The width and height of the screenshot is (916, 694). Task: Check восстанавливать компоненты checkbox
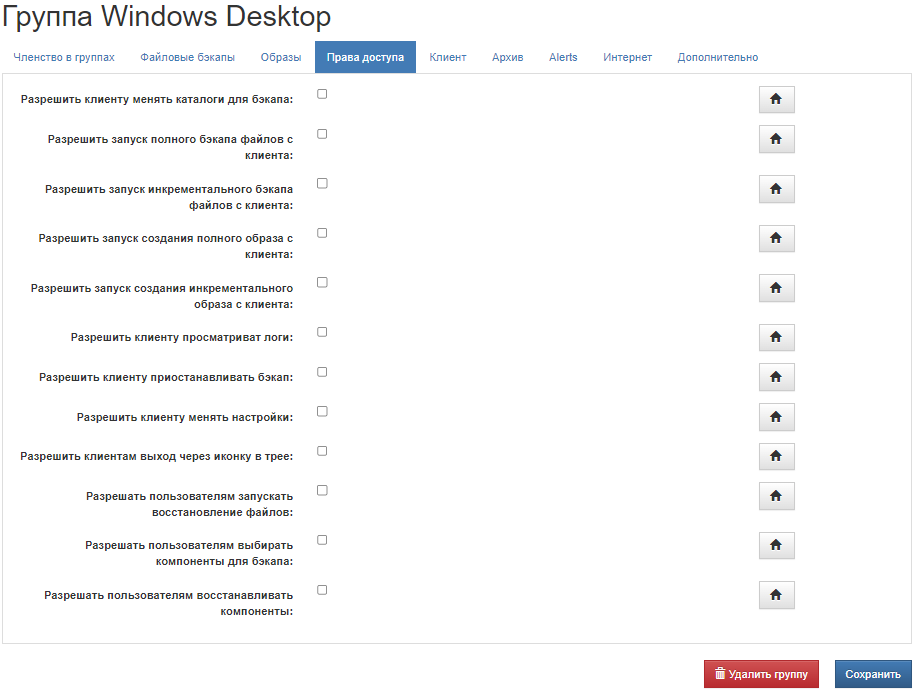click(322, 590)
